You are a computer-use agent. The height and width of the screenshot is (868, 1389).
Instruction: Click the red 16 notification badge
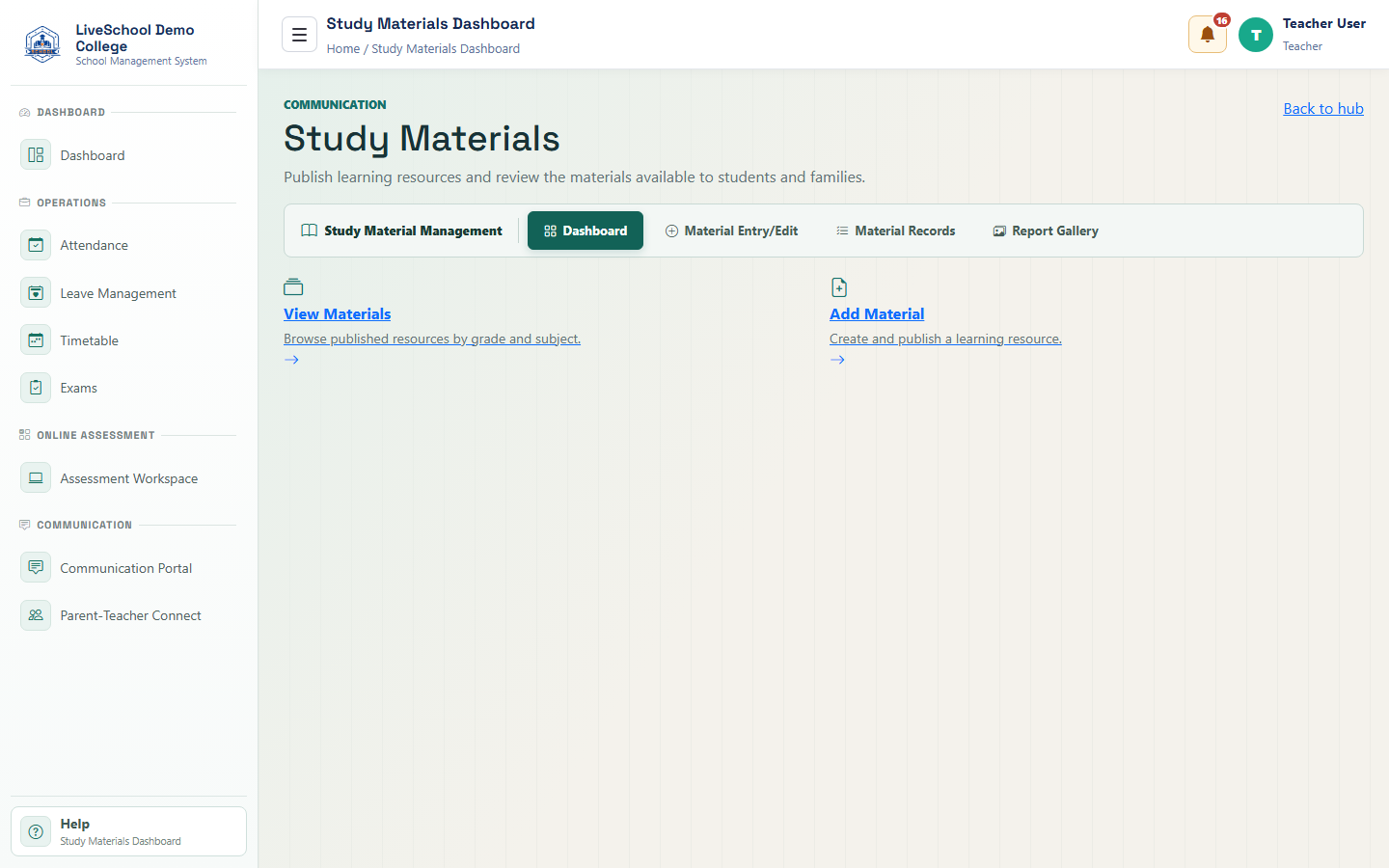click(x=1222, y=19)
